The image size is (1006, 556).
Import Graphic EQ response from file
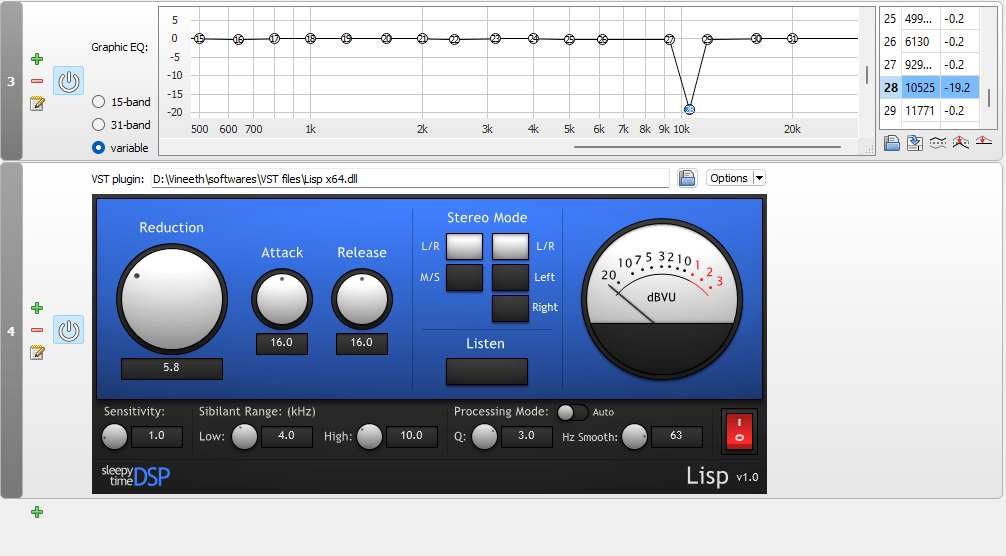tap(892, 142)
